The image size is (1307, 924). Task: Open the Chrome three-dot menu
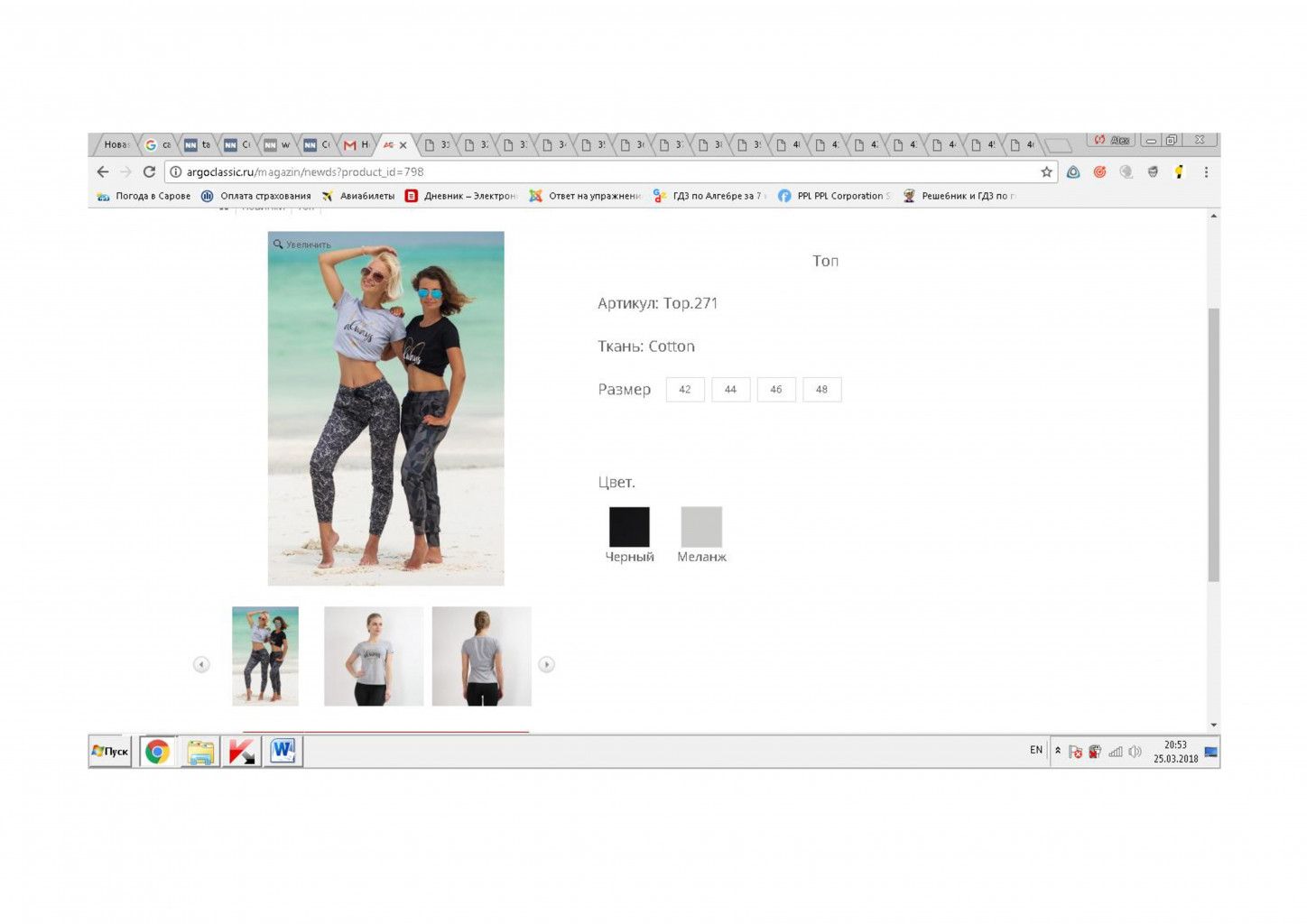pyautogui.click(x=1206, y=171)
